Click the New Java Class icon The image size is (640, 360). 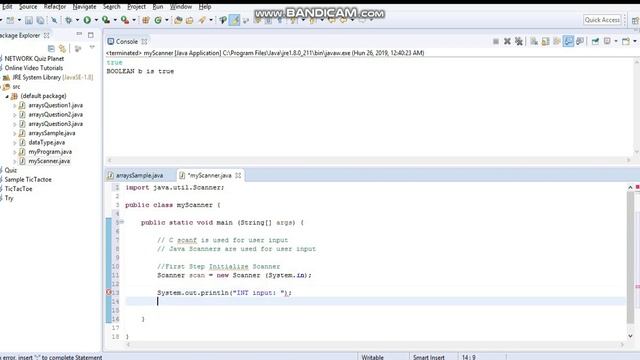158,20
